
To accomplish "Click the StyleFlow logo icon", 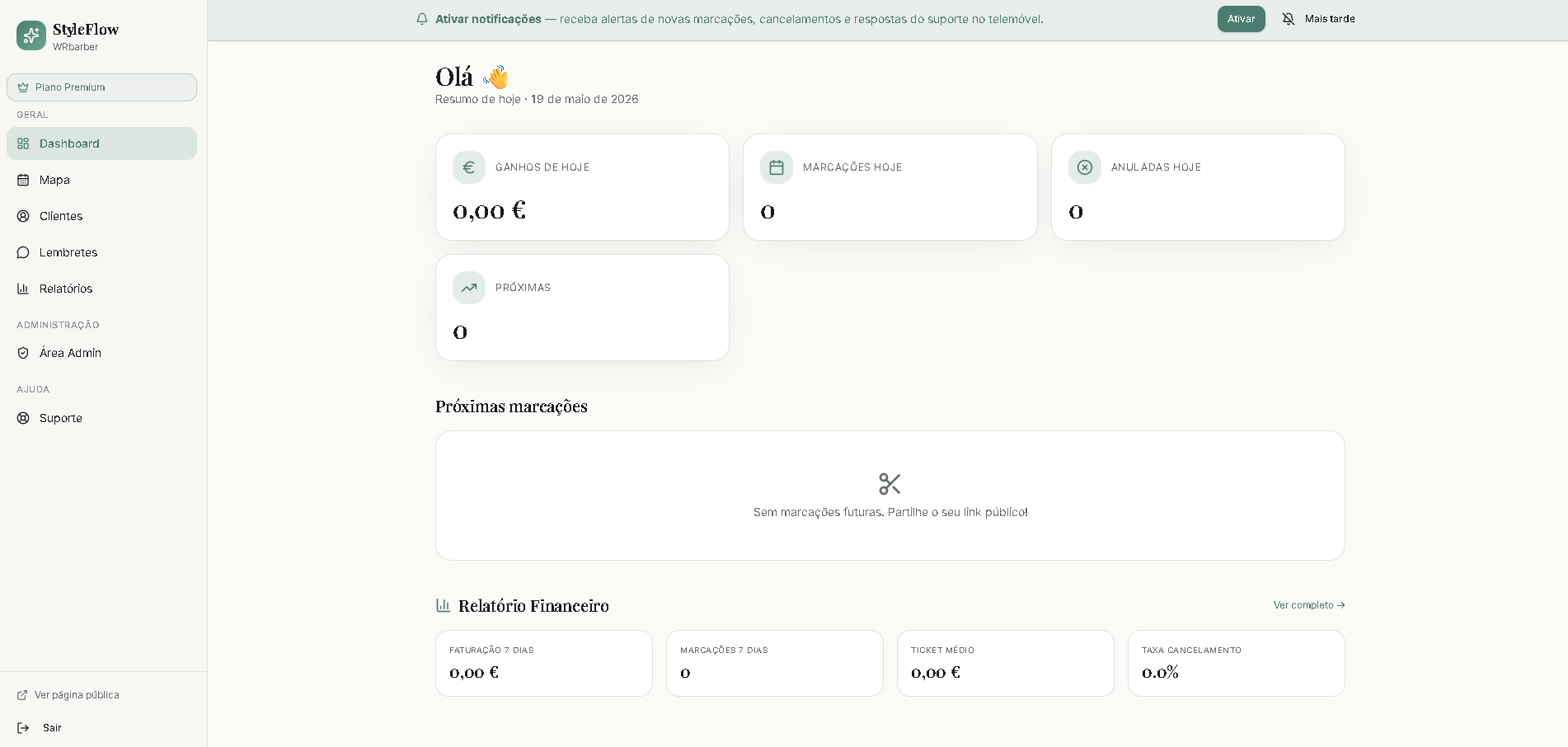I will pyautogui.click(x=31, y=35).
